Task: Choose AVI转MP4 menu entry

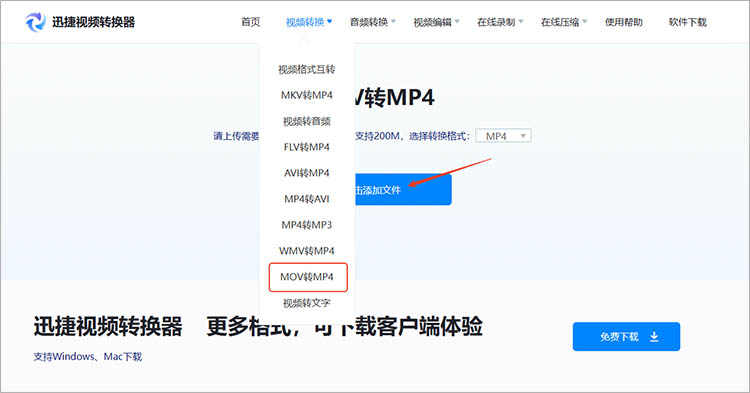Action: click(307, 173)
